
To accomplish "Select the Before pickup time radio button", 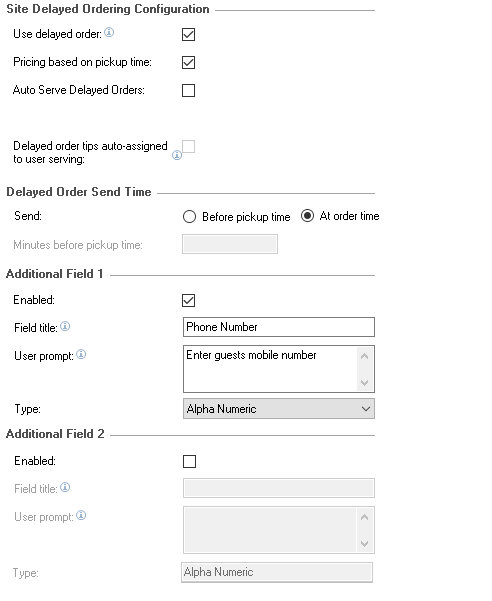I will [190, 217].
